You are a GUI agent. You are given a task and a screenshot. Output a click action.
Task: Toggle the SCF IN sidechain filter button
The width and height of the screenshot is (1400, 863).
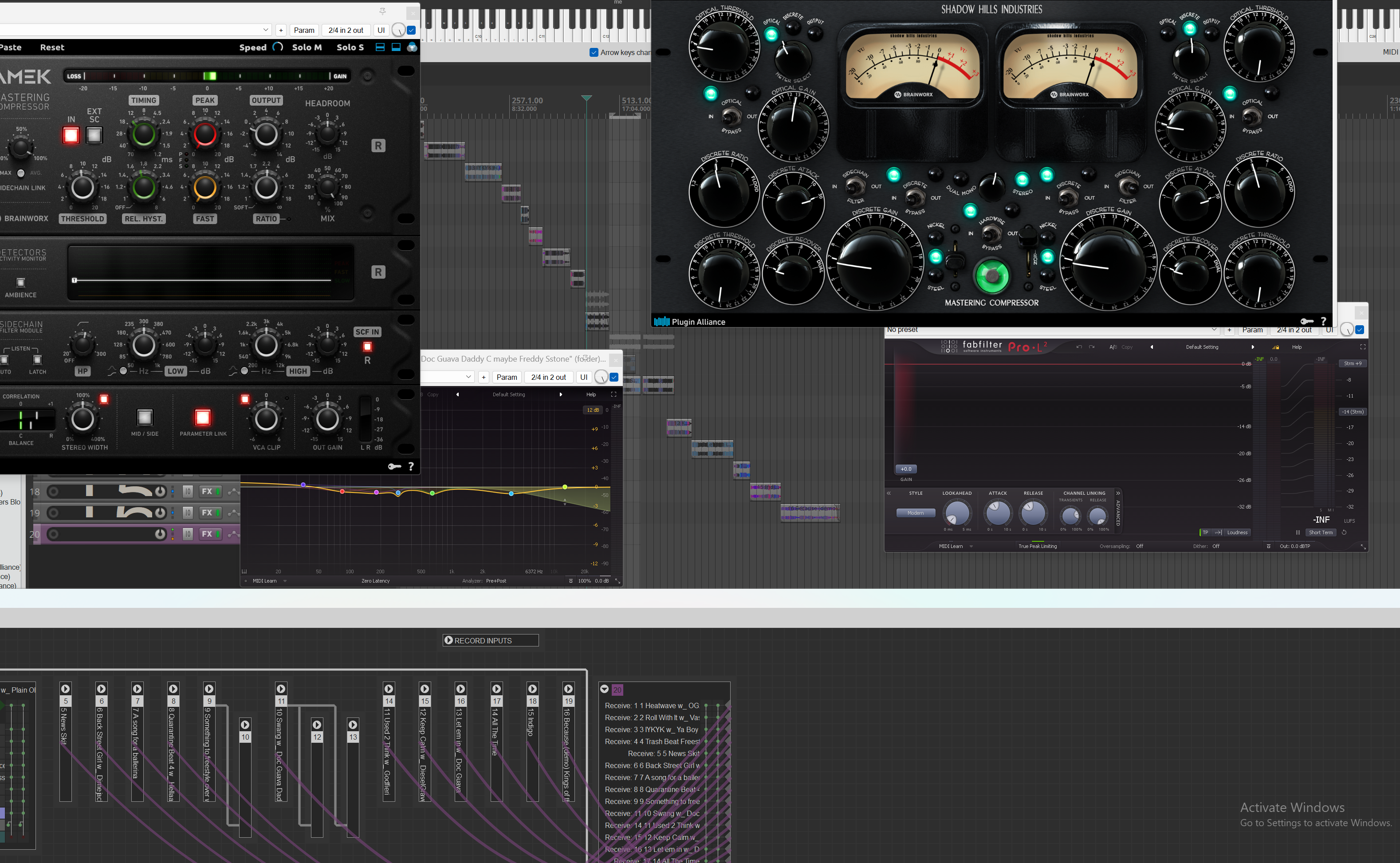point(367,347)
